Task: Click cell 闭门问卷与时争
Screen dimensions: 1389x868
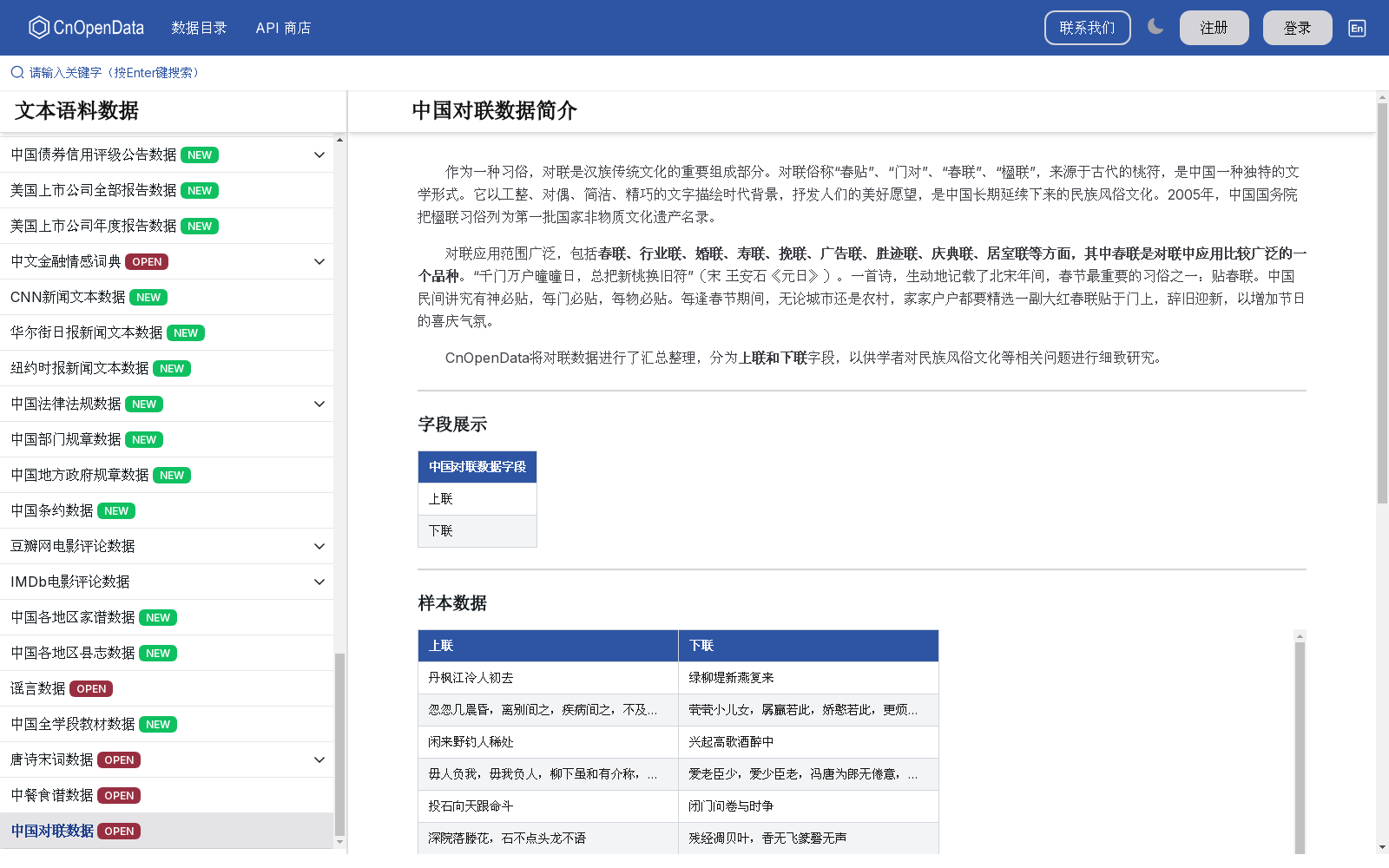Action: pyautogui.click(x=808, y=806)
